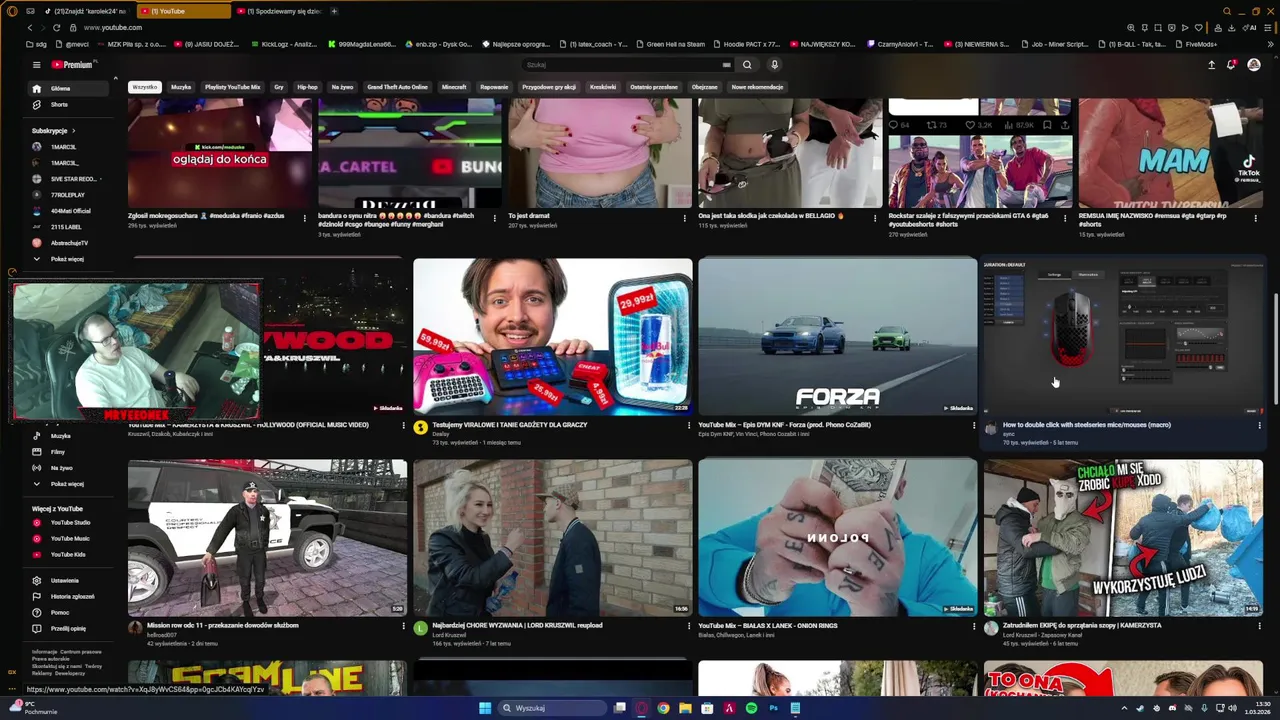Open Ustawienia settings in sidebar
Screen dimensions: 1280x720
point(68,581)
